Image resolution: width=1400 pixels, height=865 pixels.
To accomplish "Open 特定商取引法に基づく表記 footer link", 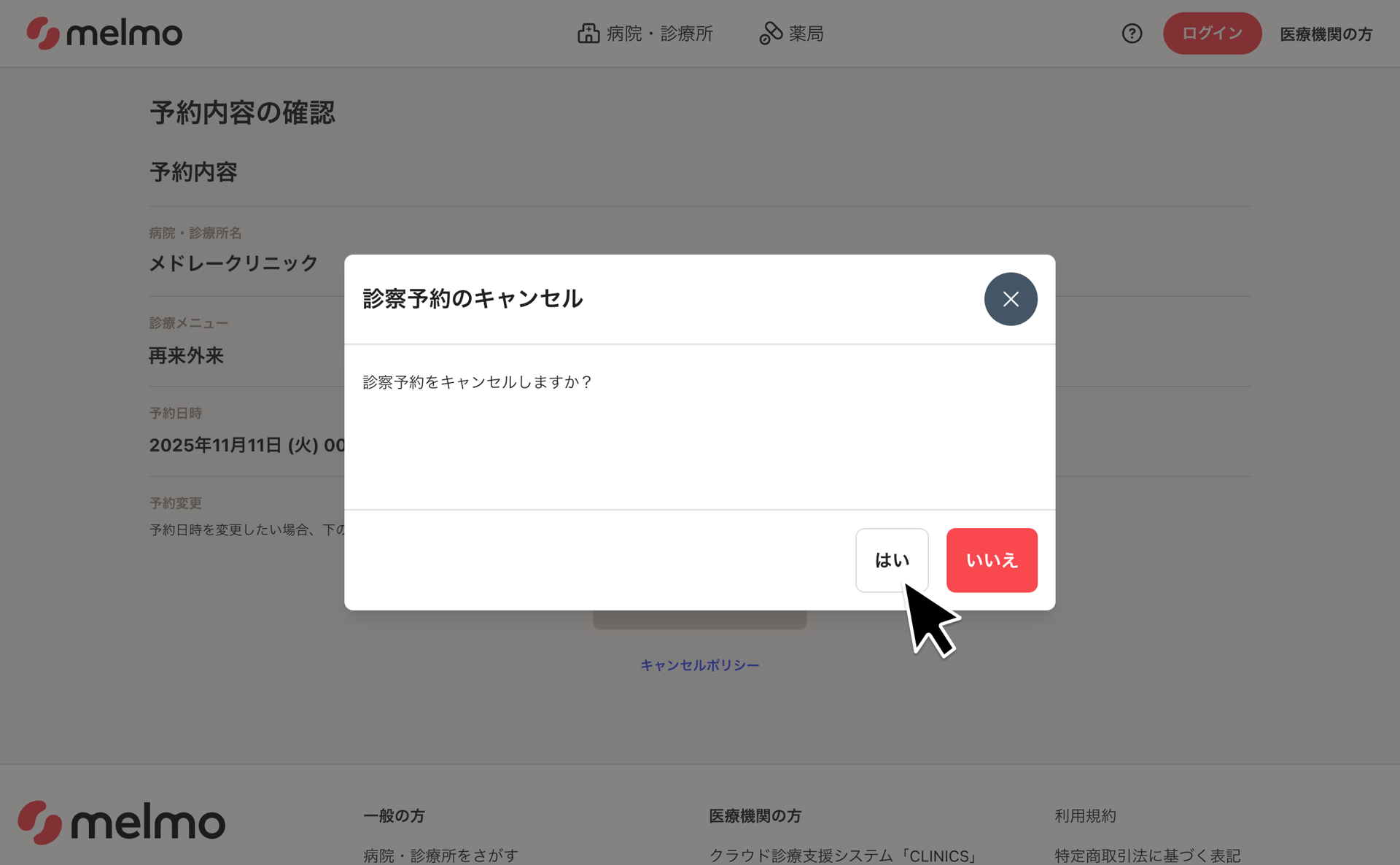I will 1148,856.
